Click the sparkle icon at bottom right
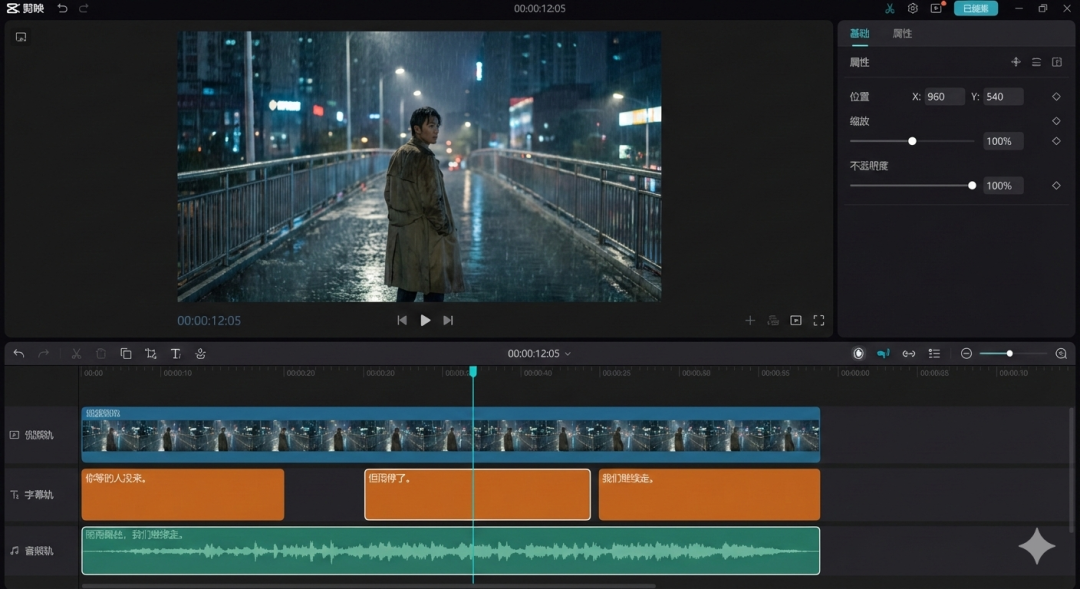1080x589 pixels. [x=1036, y=546]
